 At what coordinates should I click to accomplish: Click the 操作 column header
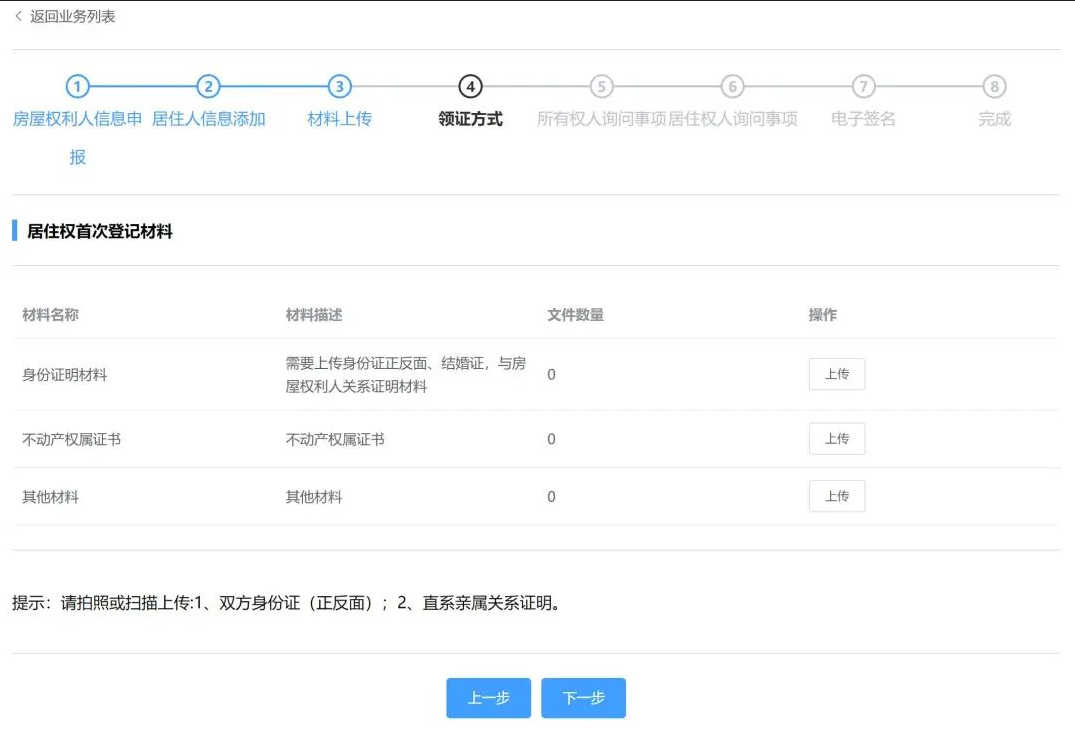coord(822,315)
